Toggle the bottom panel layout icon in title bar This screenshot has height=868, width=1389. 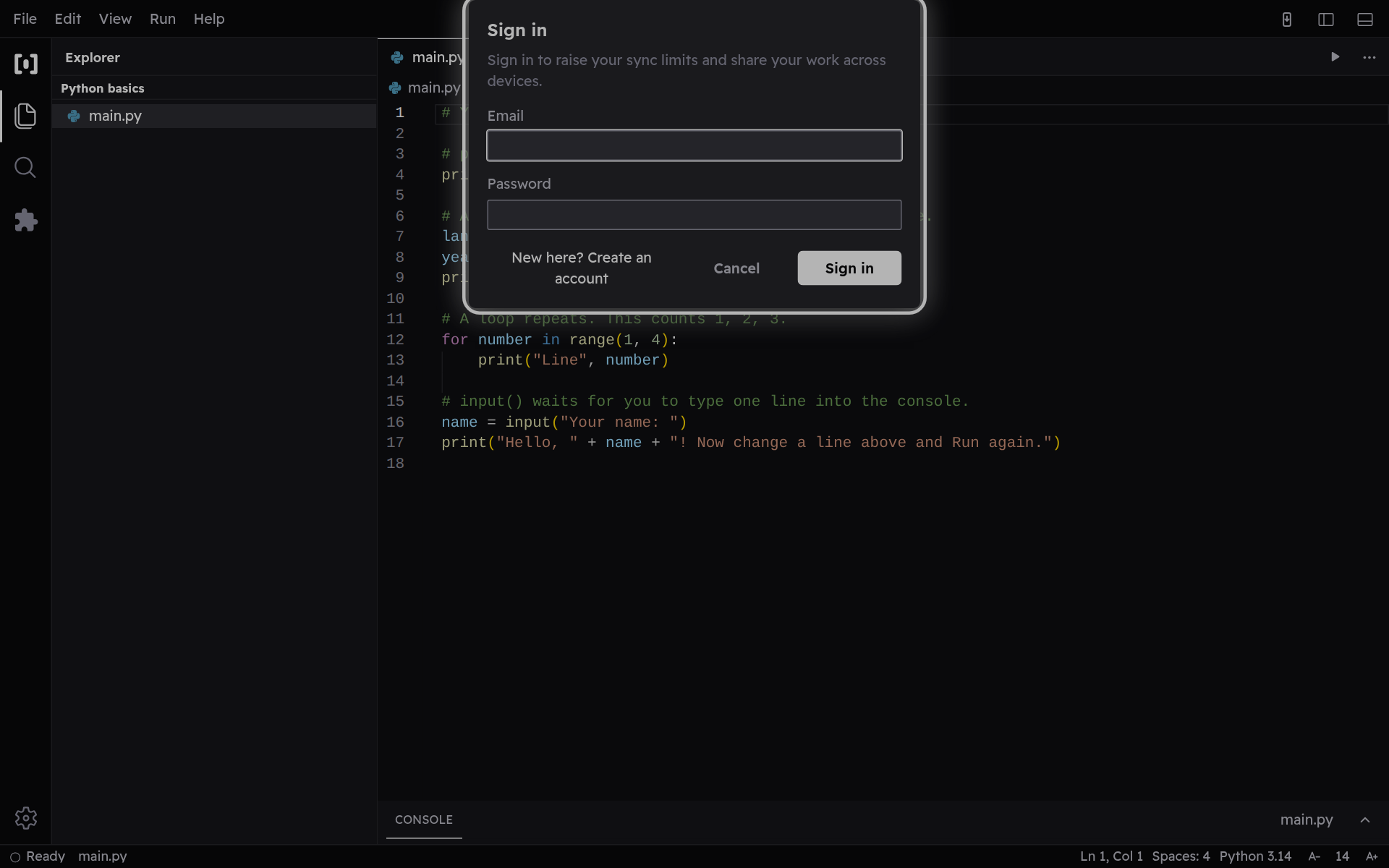[x=1365, y=20]
